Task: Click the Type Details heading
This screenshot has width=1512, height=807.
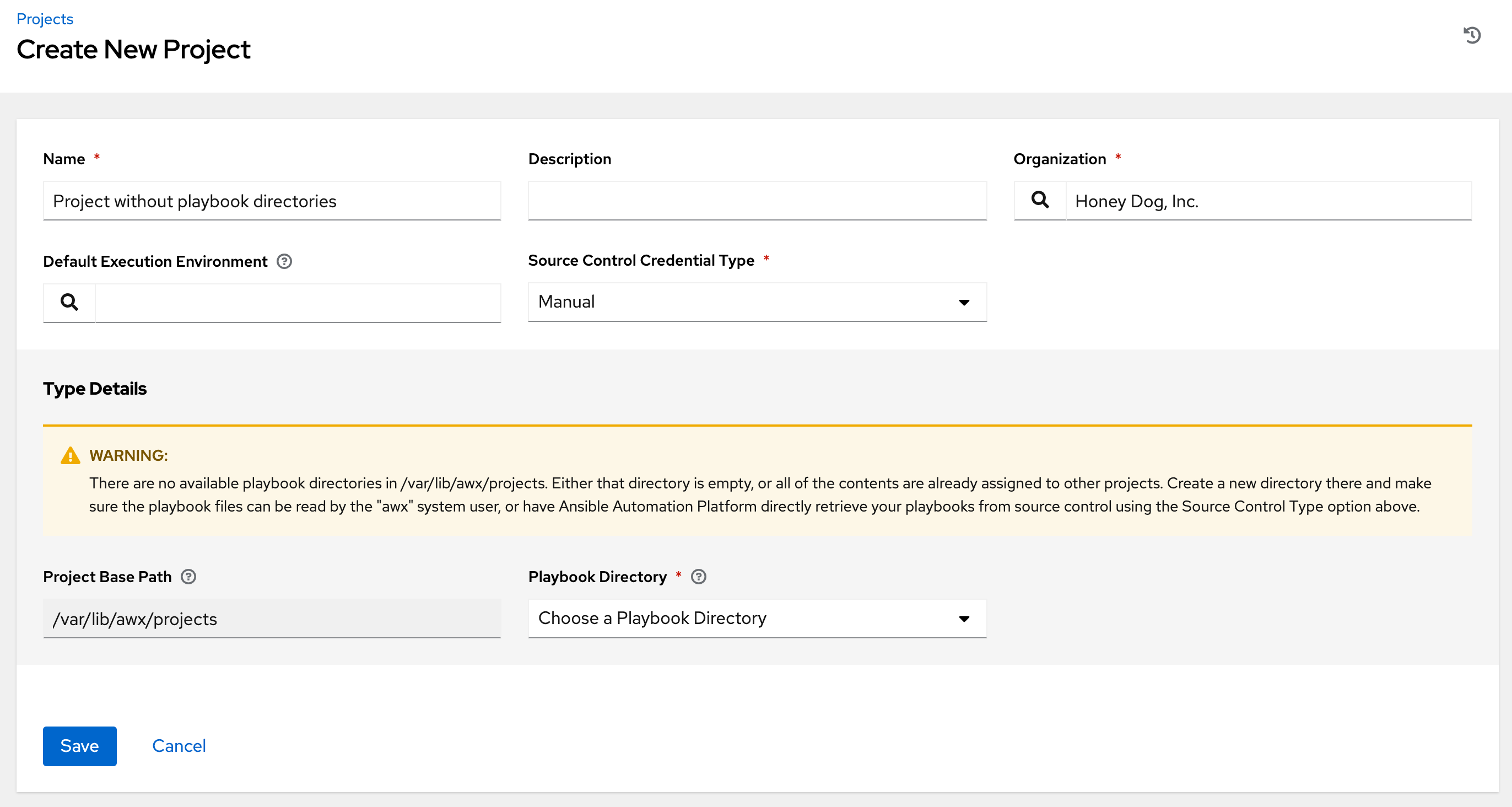Action: click(95, 389)
